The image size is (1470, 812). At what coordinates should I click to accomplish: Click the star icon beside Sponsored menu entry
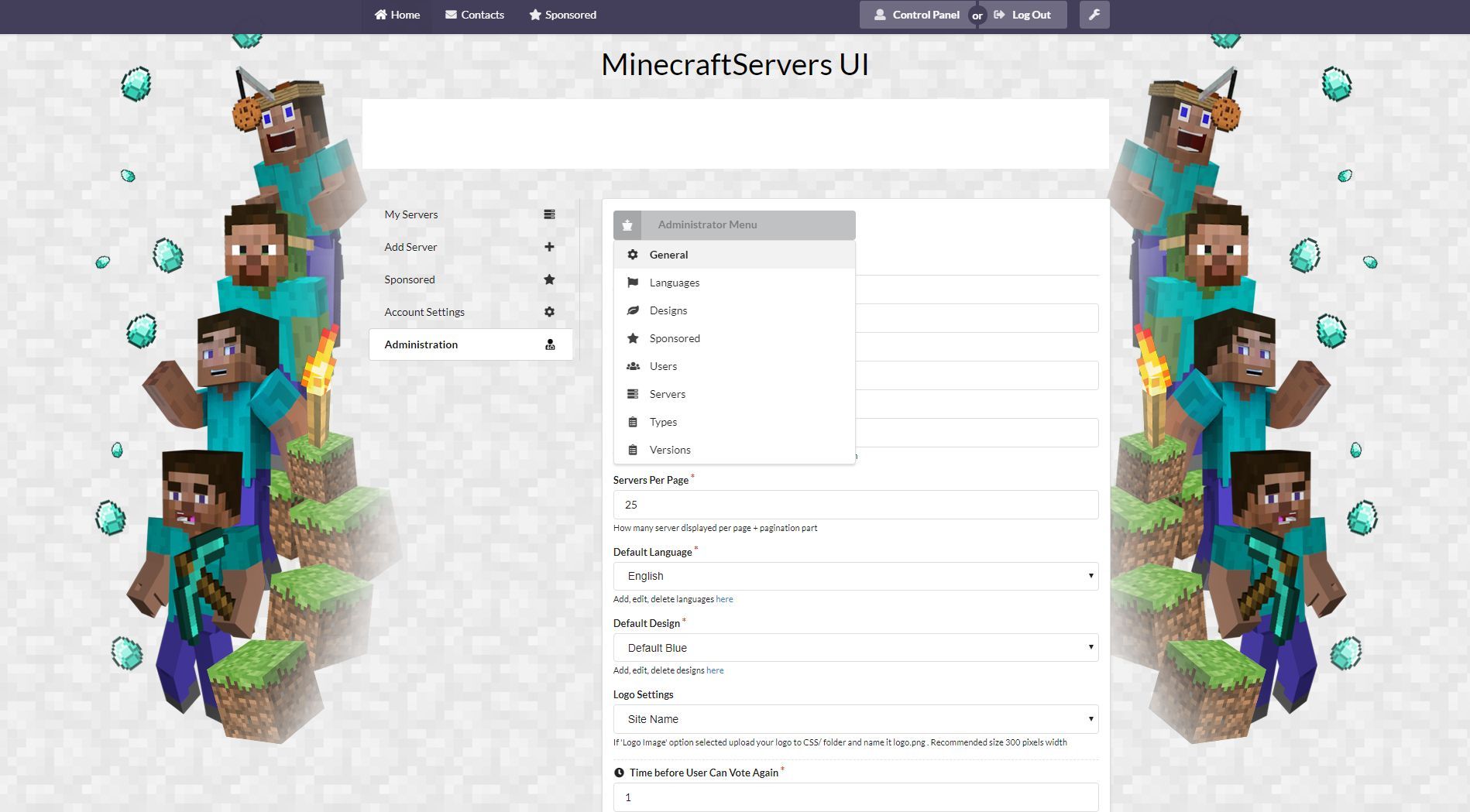point(633,338)
